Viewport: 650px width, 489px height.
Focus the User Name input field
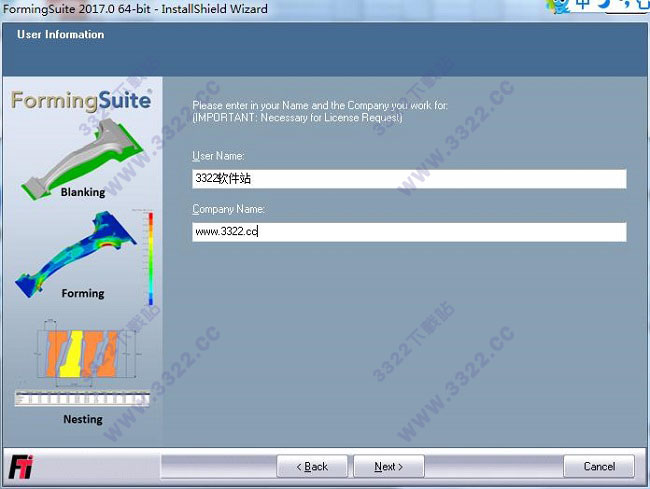tap(409, 179)
